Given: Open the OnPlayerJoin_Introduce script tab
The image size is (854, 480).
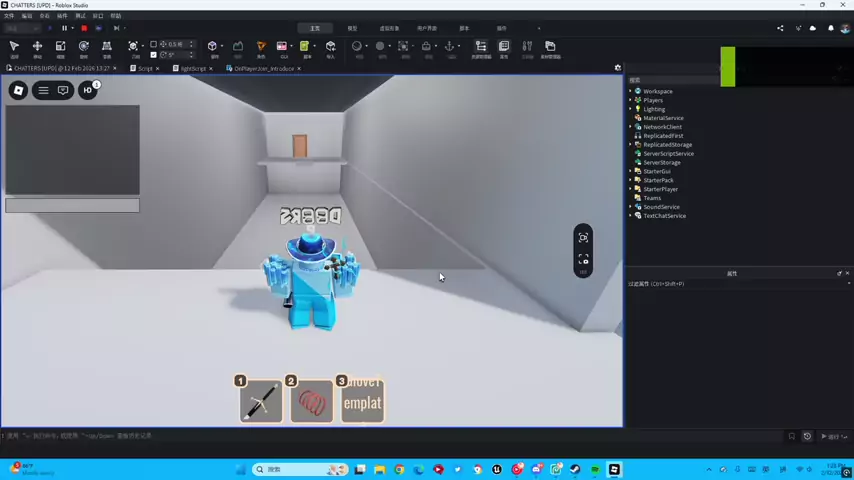Looking at the screenshot, I should coord(263,69).
